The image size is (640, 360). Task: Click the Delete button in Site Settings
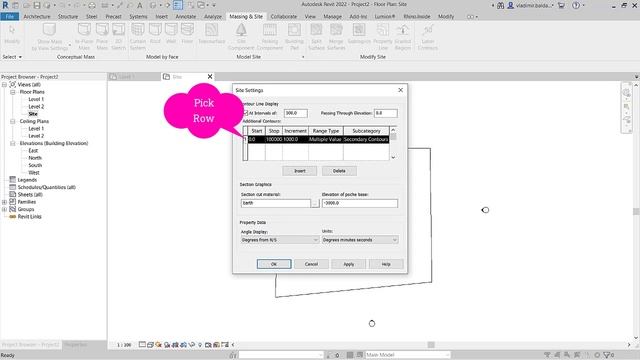[x=339, y=171]
